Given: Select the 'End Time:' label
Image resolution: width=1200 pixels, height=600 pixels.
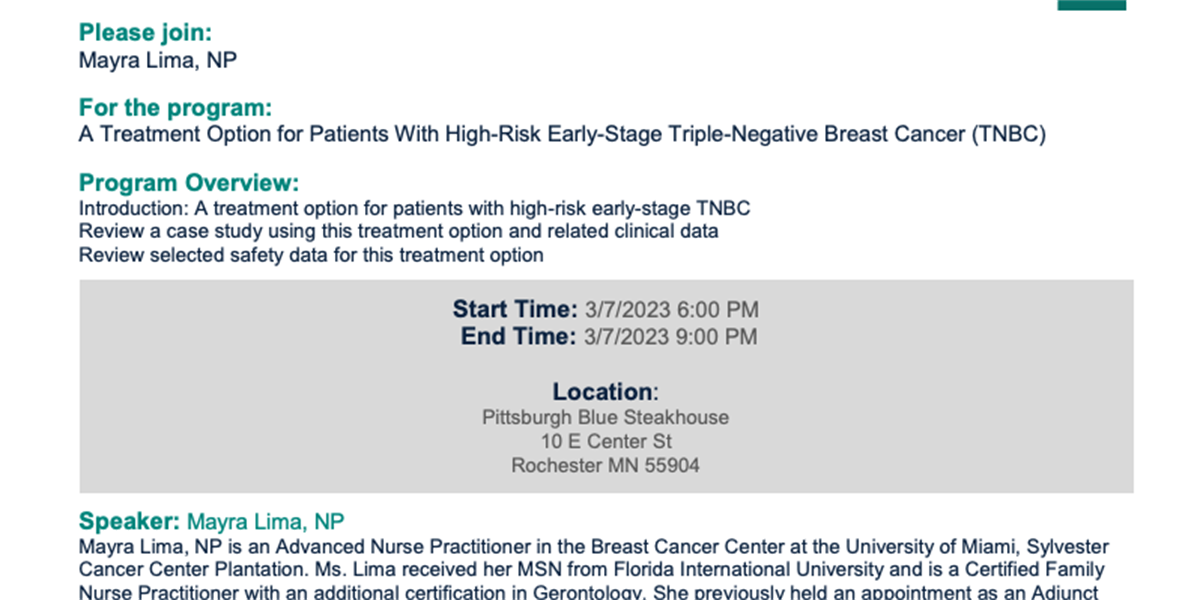Looking at the screenshot, I should pos(518,337).
